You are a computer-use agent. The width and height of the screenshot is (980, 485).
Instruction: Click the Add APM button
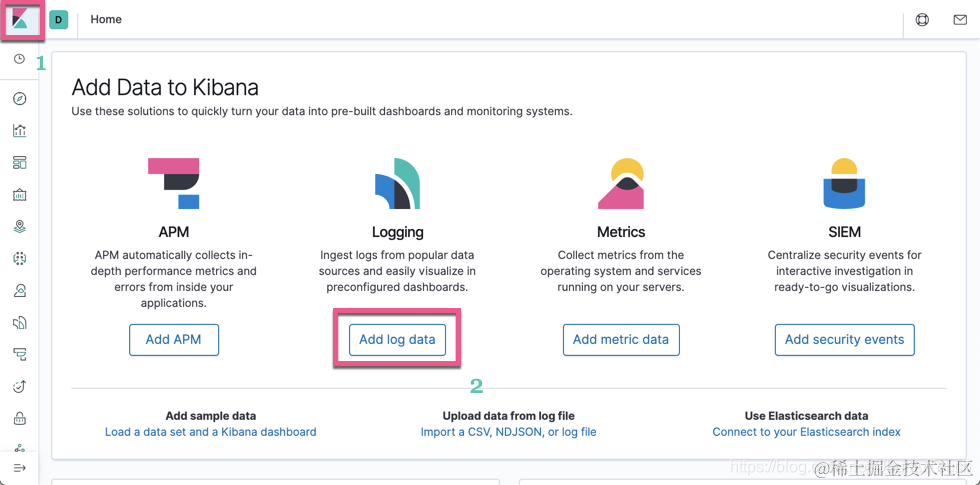174,339
